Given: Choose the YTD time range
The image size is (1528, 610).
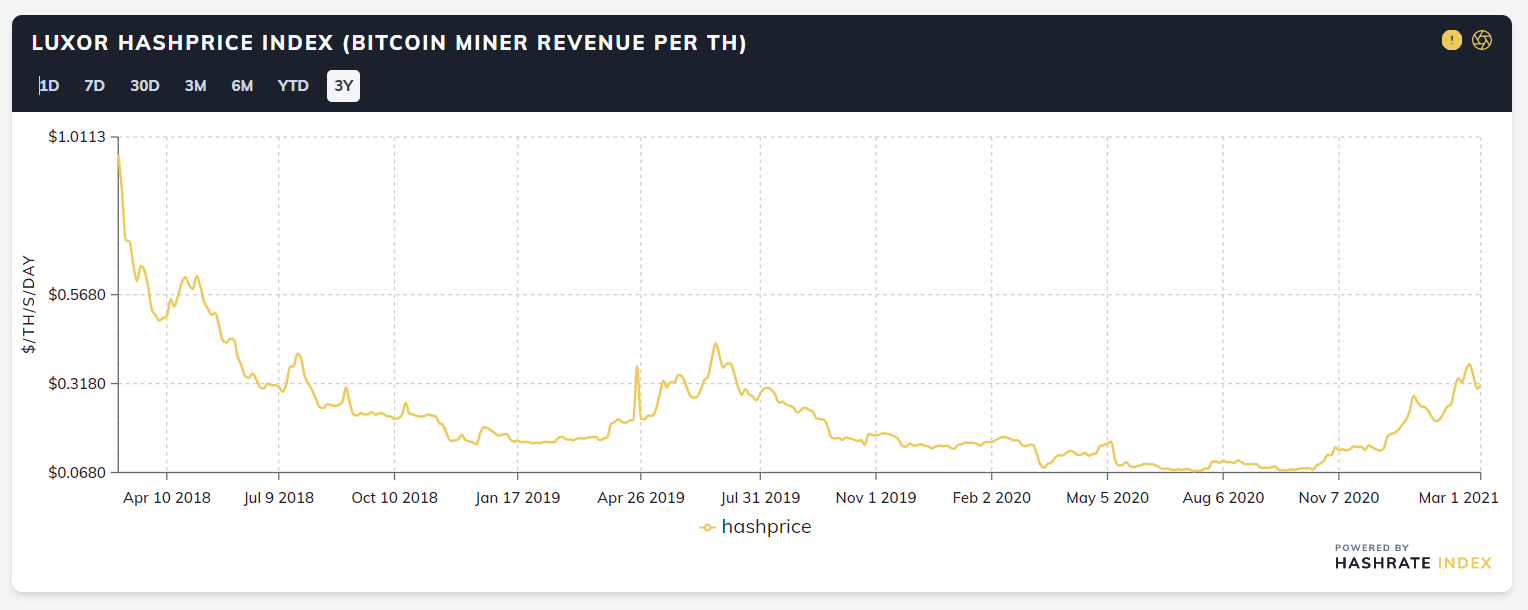Looking at the screenshot, I should (x=293, y=86).
